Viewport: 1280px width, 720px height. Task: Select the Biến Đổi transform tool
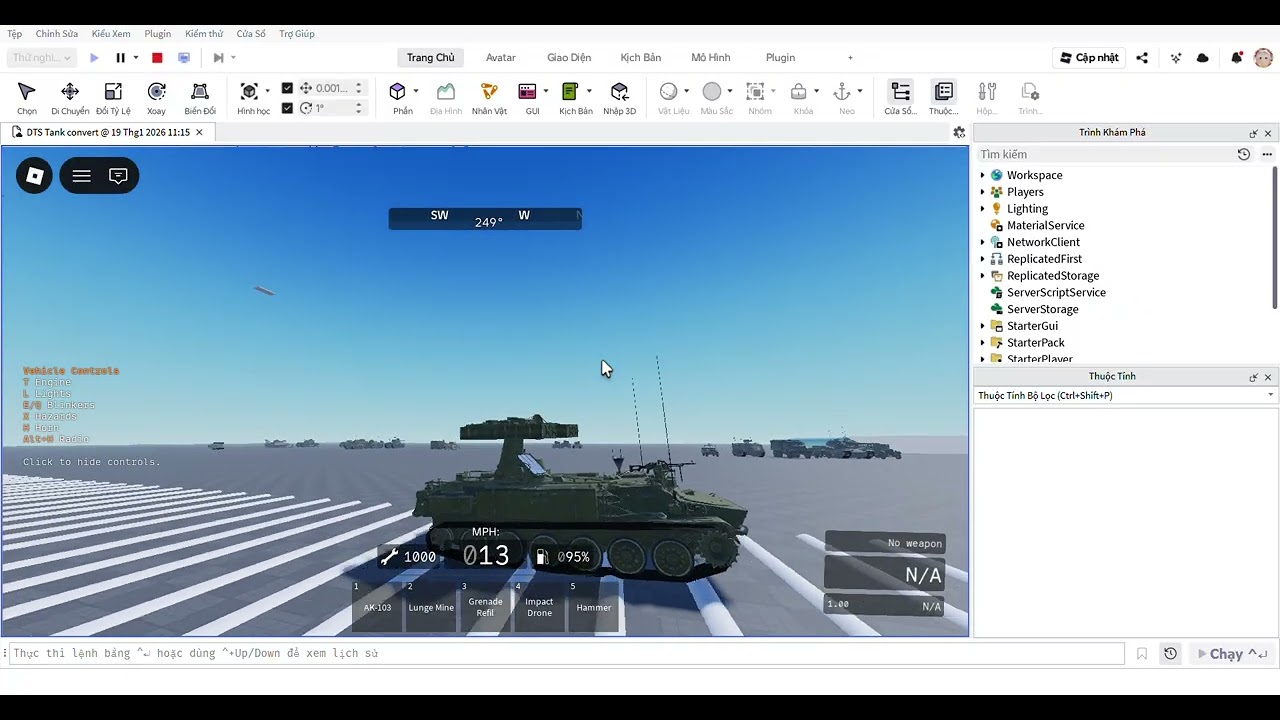tap(200, 98)
